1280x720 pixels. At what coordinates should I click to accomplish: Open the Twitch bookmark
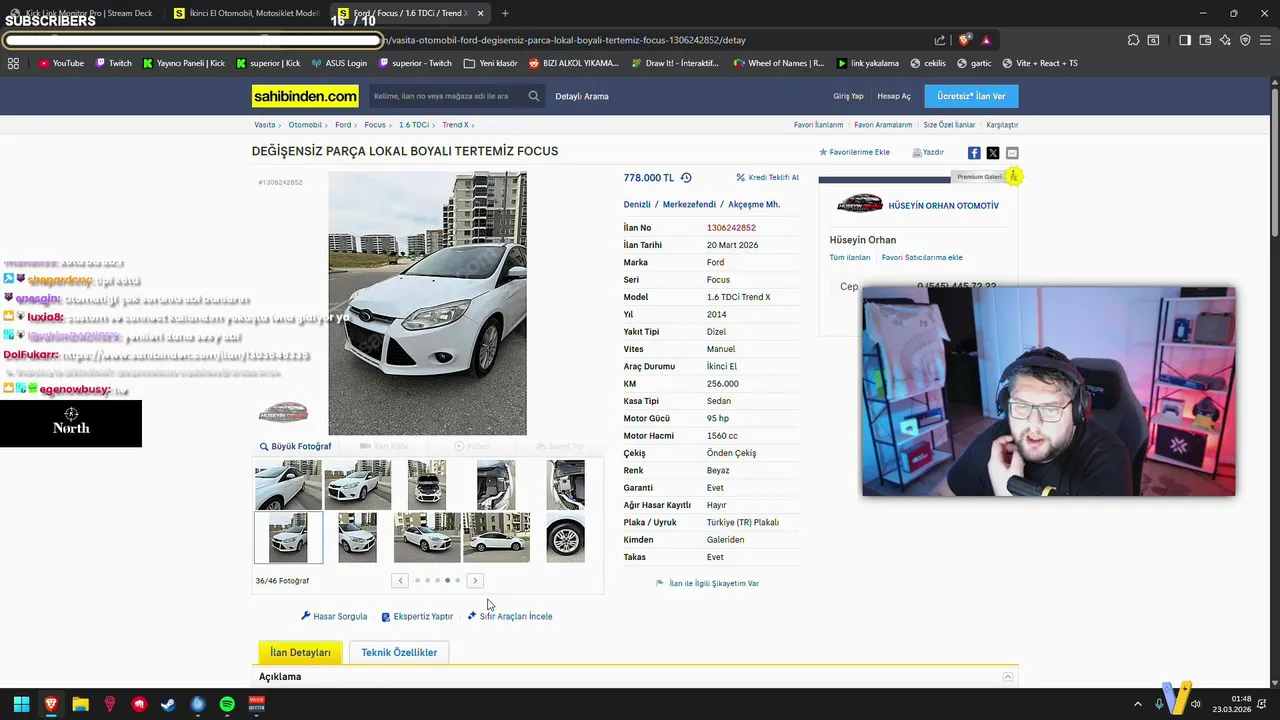click(x=113, y=63)
